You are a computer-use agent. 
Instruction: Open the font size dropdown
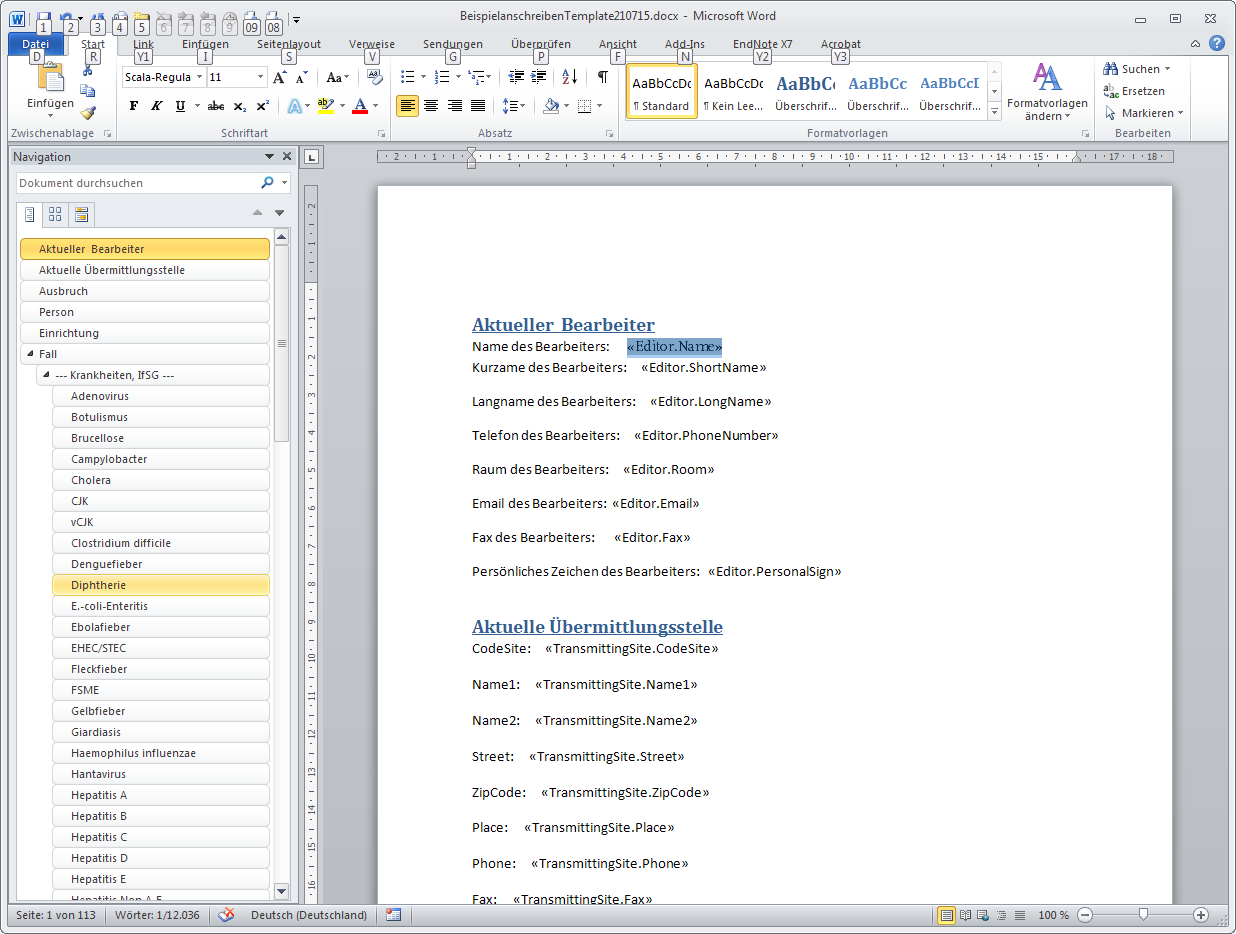tap(261, 77)
